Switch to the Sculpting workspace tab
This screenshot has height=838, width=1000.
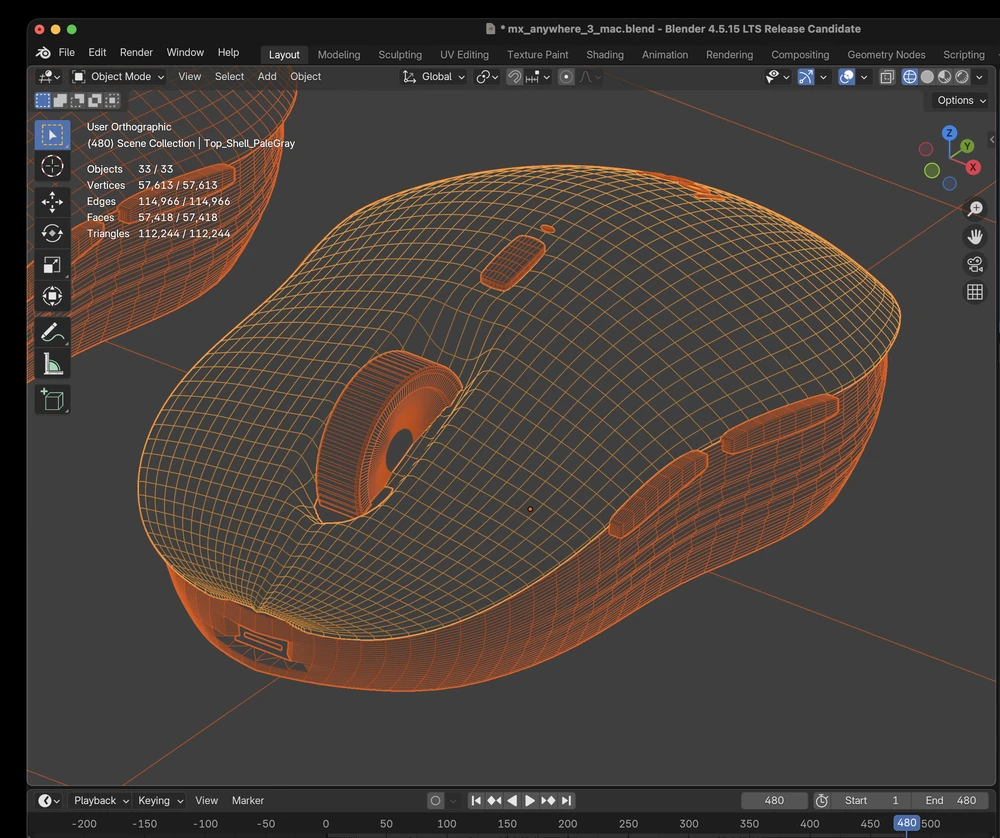click(x=400, y=55)
